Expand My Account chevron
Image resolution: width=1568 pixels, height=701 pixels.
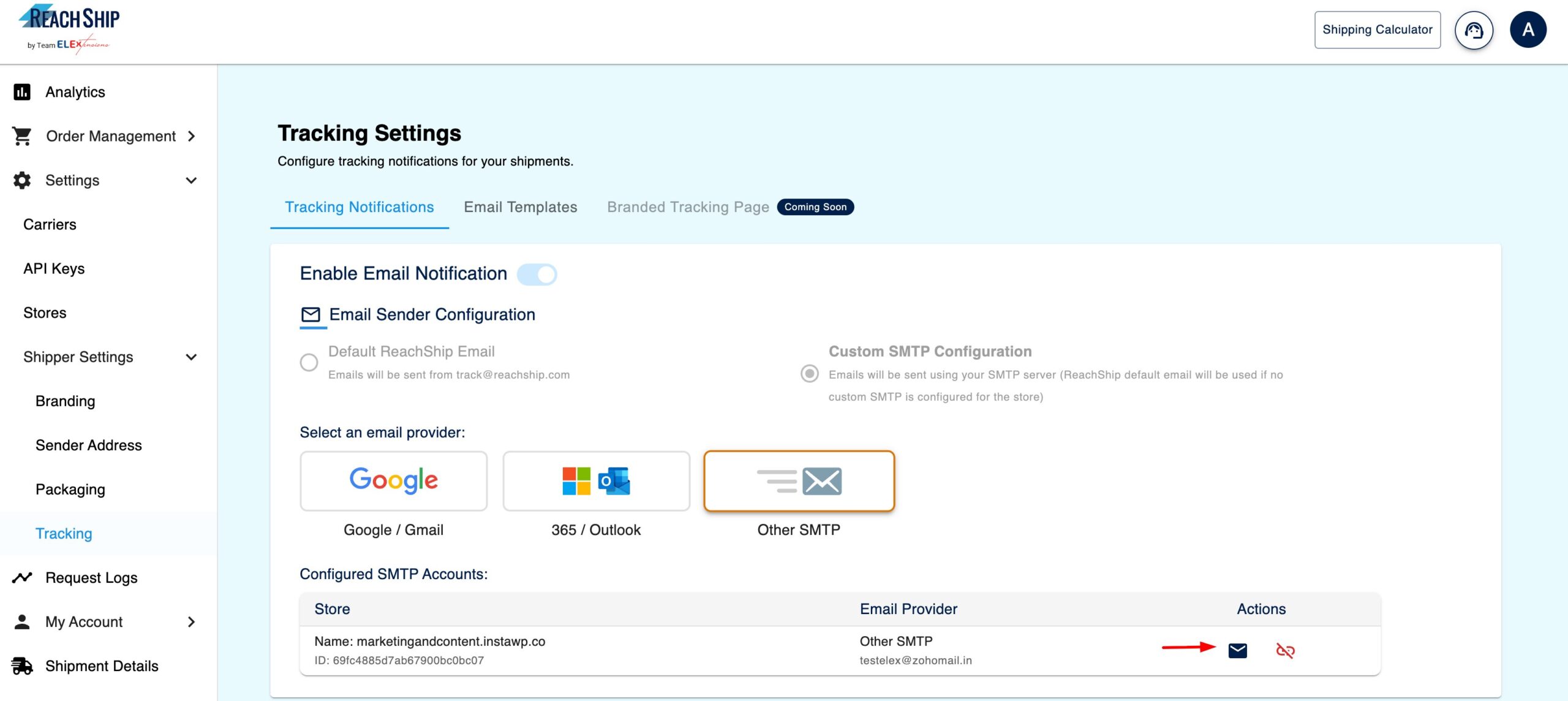(191, 621)
